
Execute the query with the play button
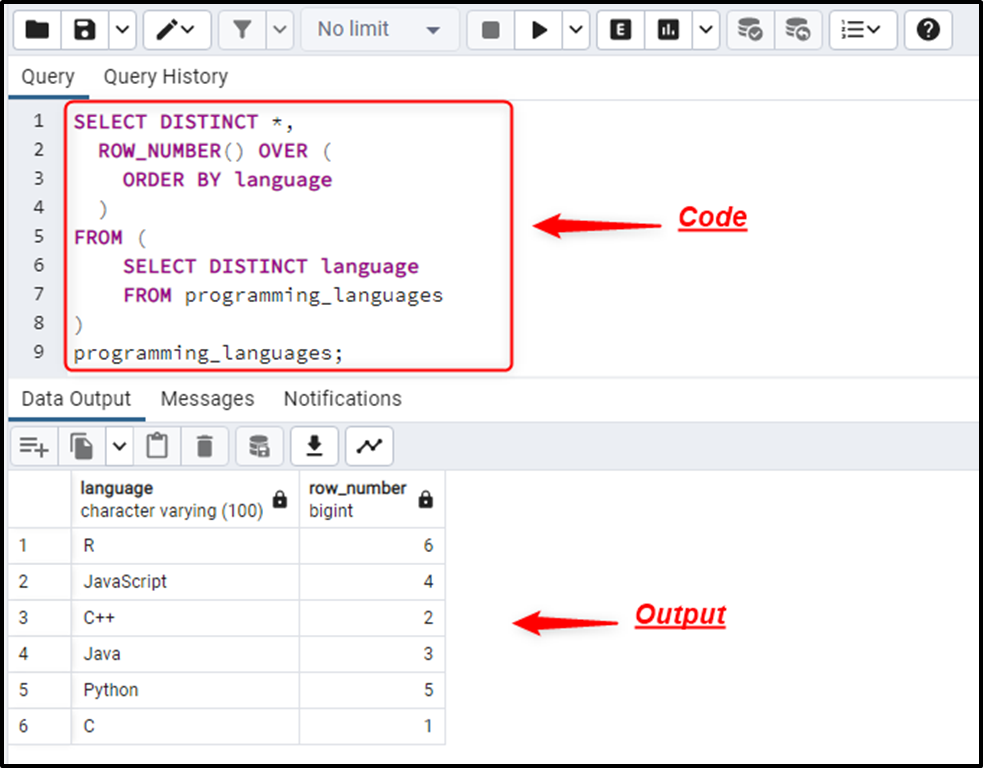540,30
